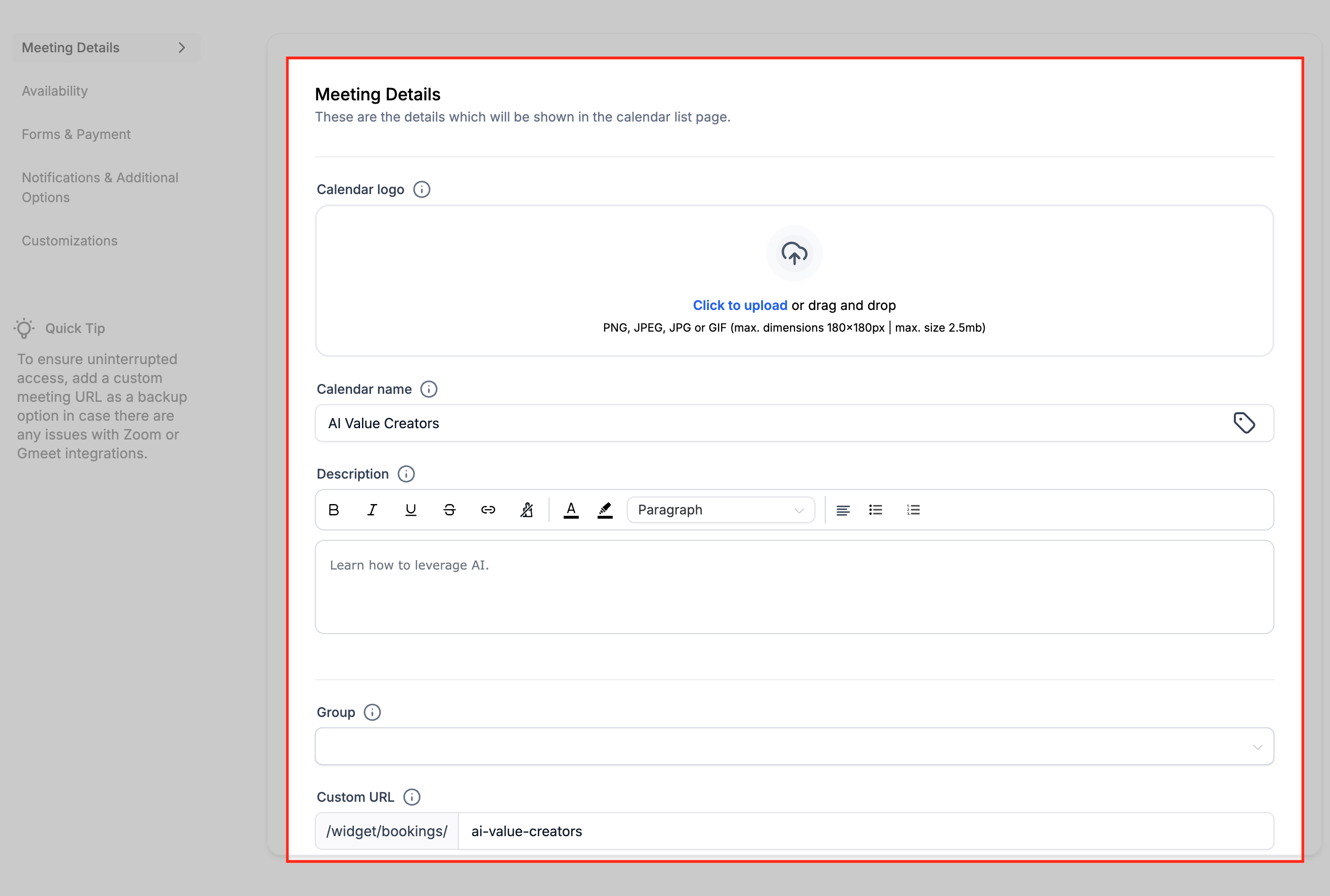
Task: Clear text formatting in description editor
Action: [526, 510]
